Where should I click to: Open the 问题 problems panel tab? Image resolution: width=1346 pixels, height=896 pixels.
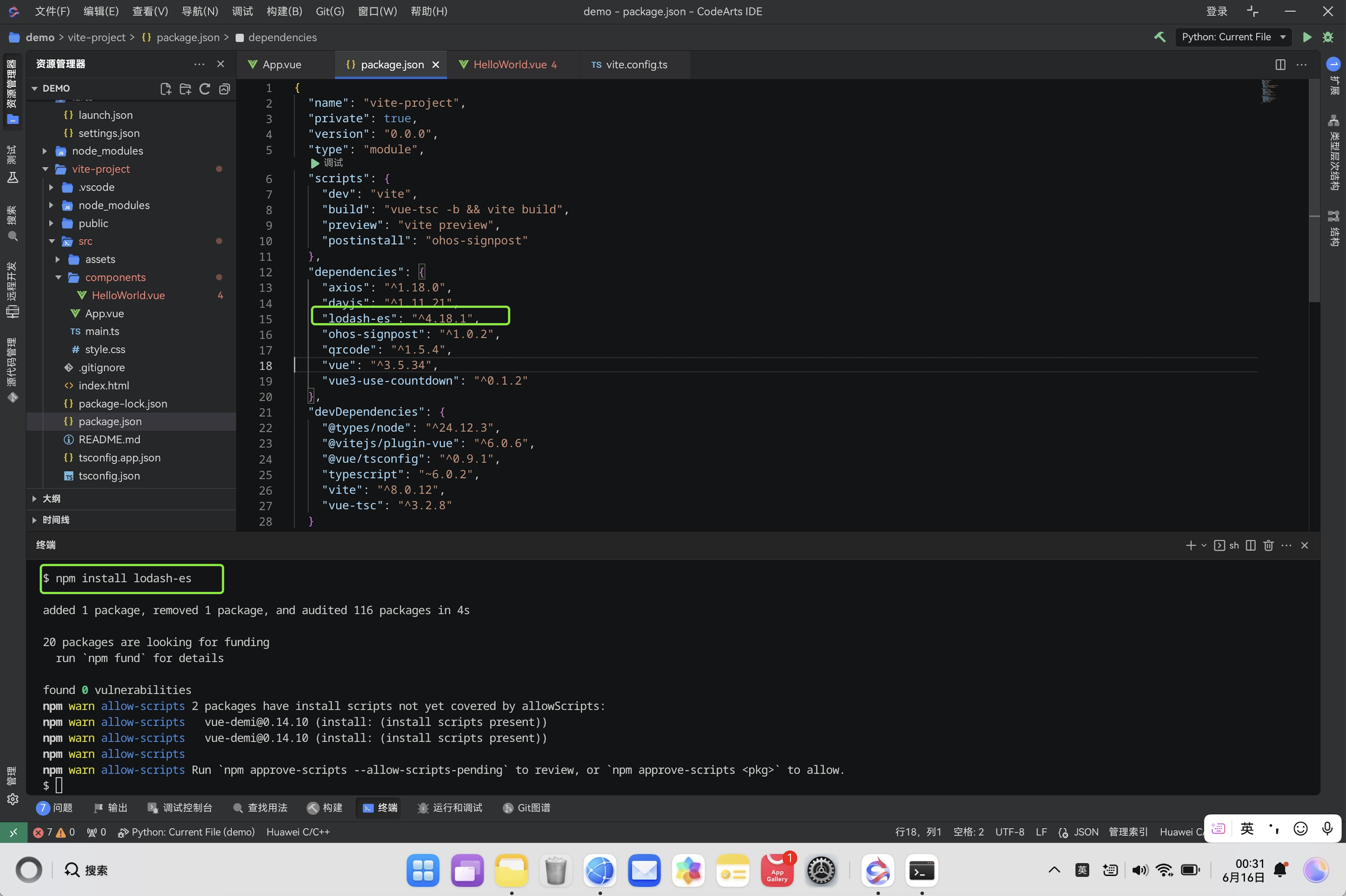[55, 808]
